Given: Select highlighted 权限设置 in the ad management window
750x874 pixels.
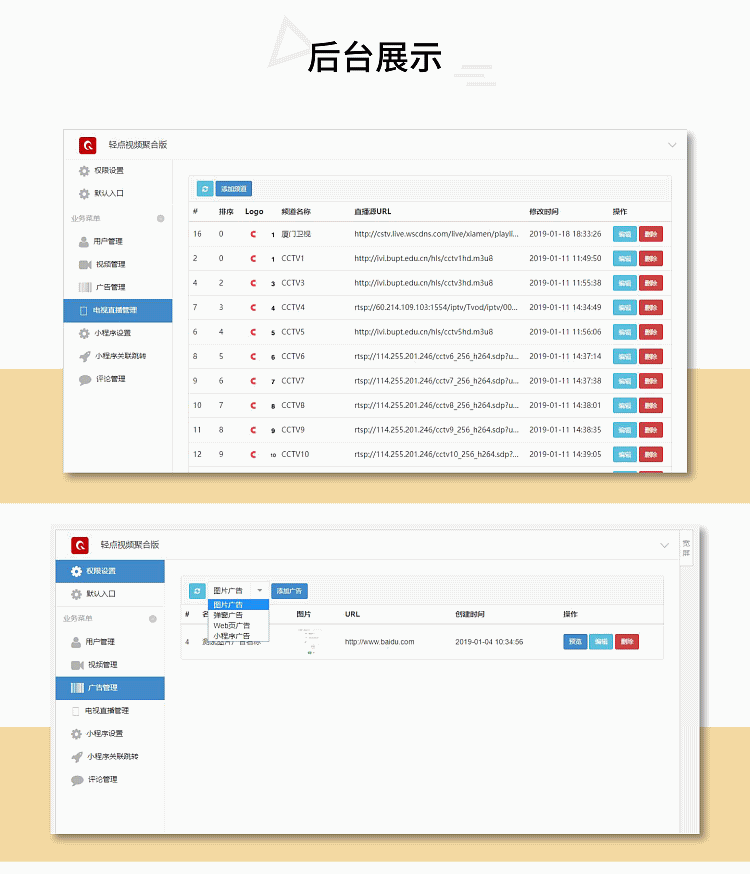Looking at the screenshot, I should pos(110,571).
